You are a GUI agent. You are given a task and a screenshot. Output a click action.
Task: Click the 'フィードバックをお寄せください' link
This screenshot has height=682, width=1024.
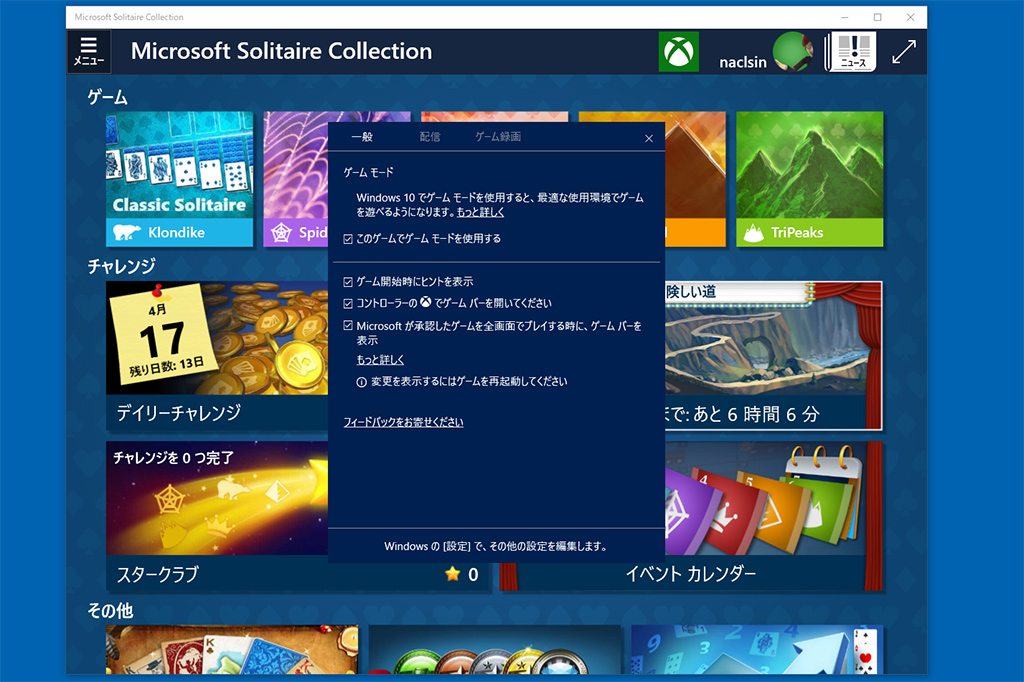[x=404, y=422]
